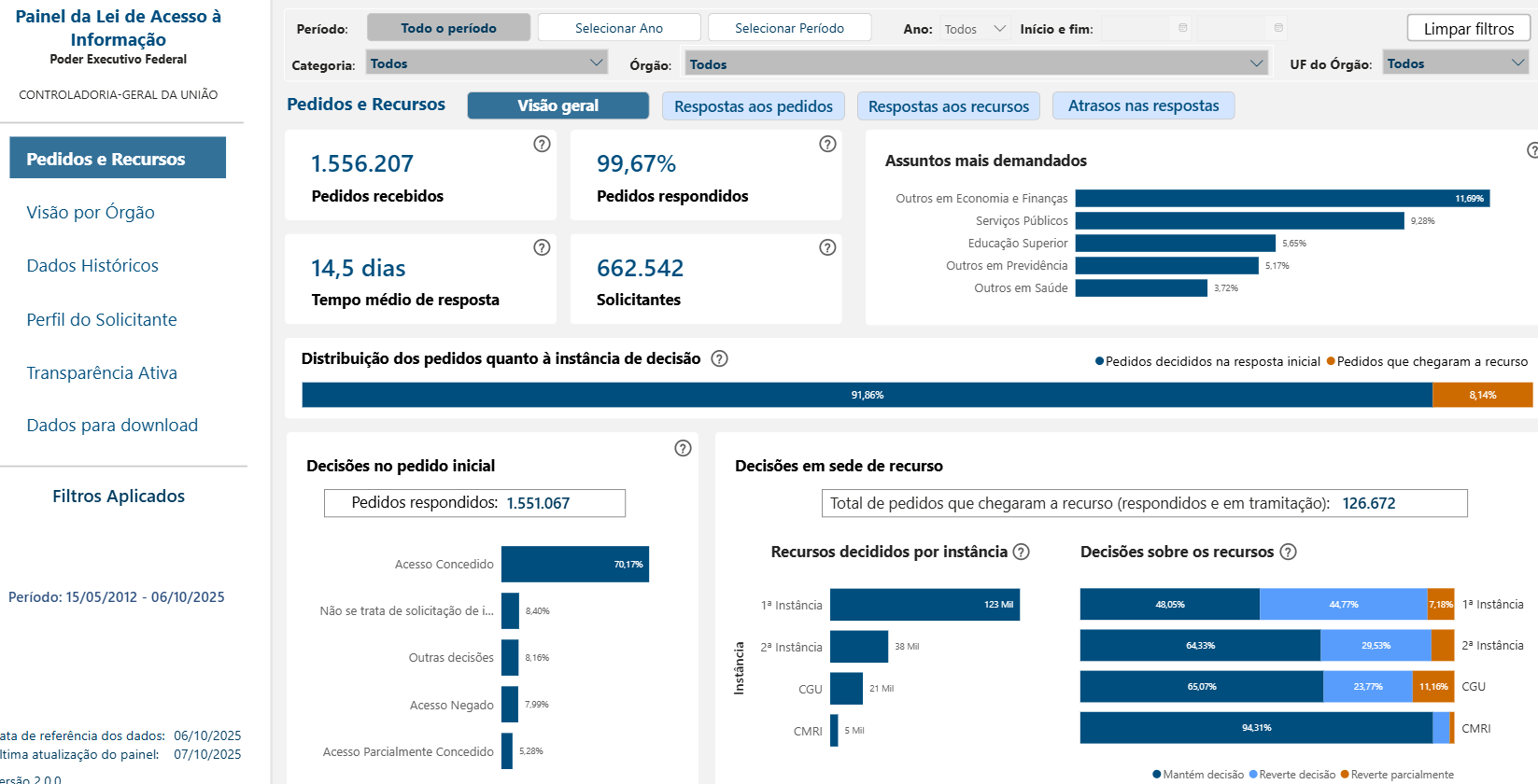Click help icon next to Decisões sobre os recursos

[1288, 552]
